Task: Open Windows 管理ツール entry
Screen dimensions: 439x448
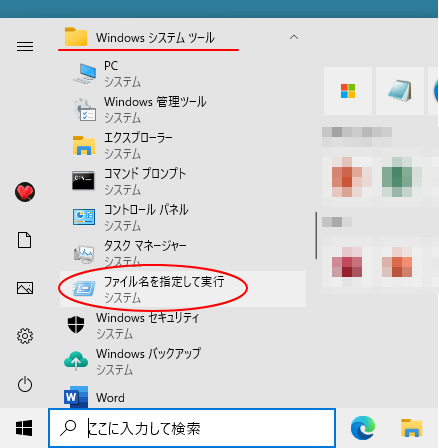Action: pos(183,110)
